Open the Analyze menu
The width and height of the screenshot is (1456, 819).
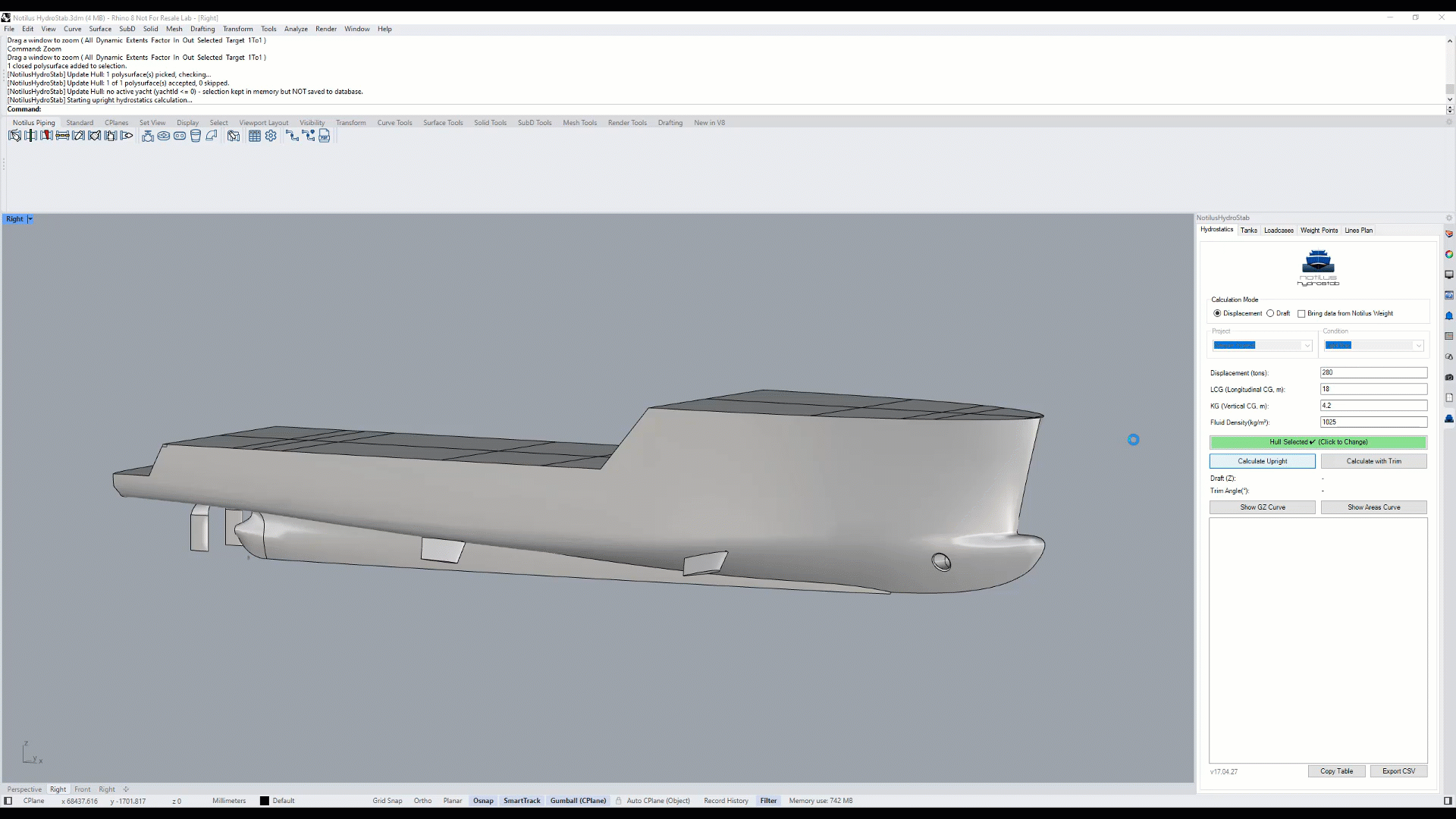pos(296,29)
